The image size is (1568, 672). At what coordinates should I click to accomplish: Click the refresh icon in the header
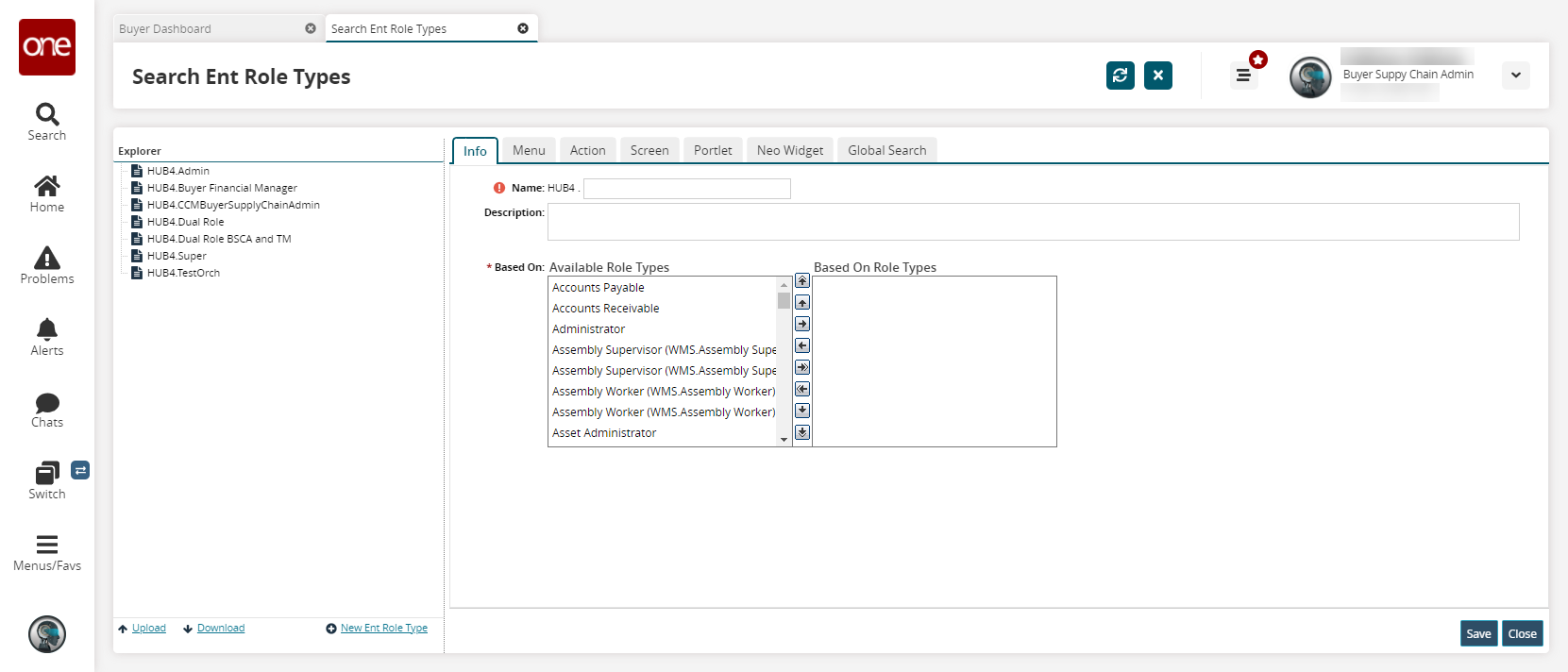(x=1120, y=76)
